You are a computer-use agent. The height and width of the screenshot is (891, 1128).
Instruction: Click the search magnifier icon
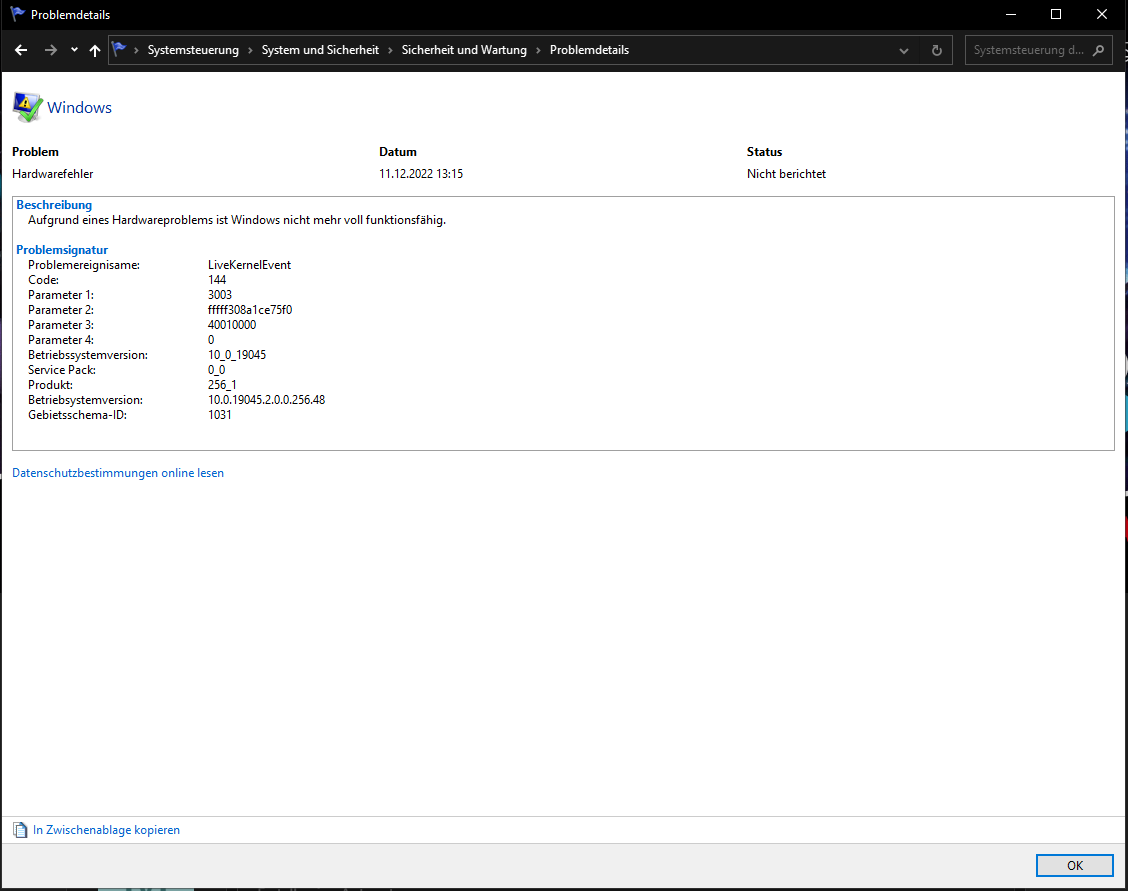tap(1098, 50)
